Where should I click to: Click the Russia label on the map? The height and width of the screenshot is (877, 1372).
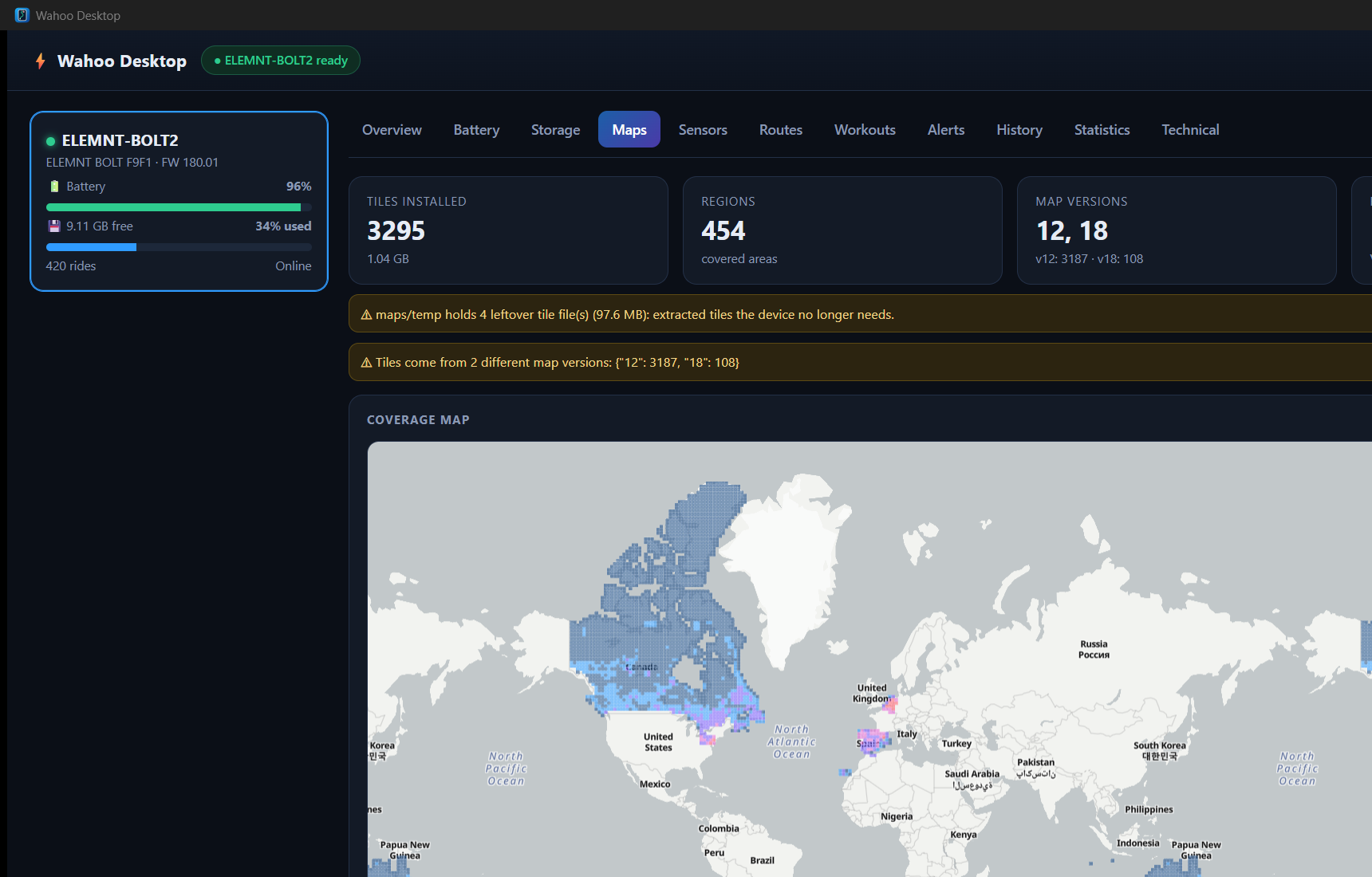click(1094, 649)
